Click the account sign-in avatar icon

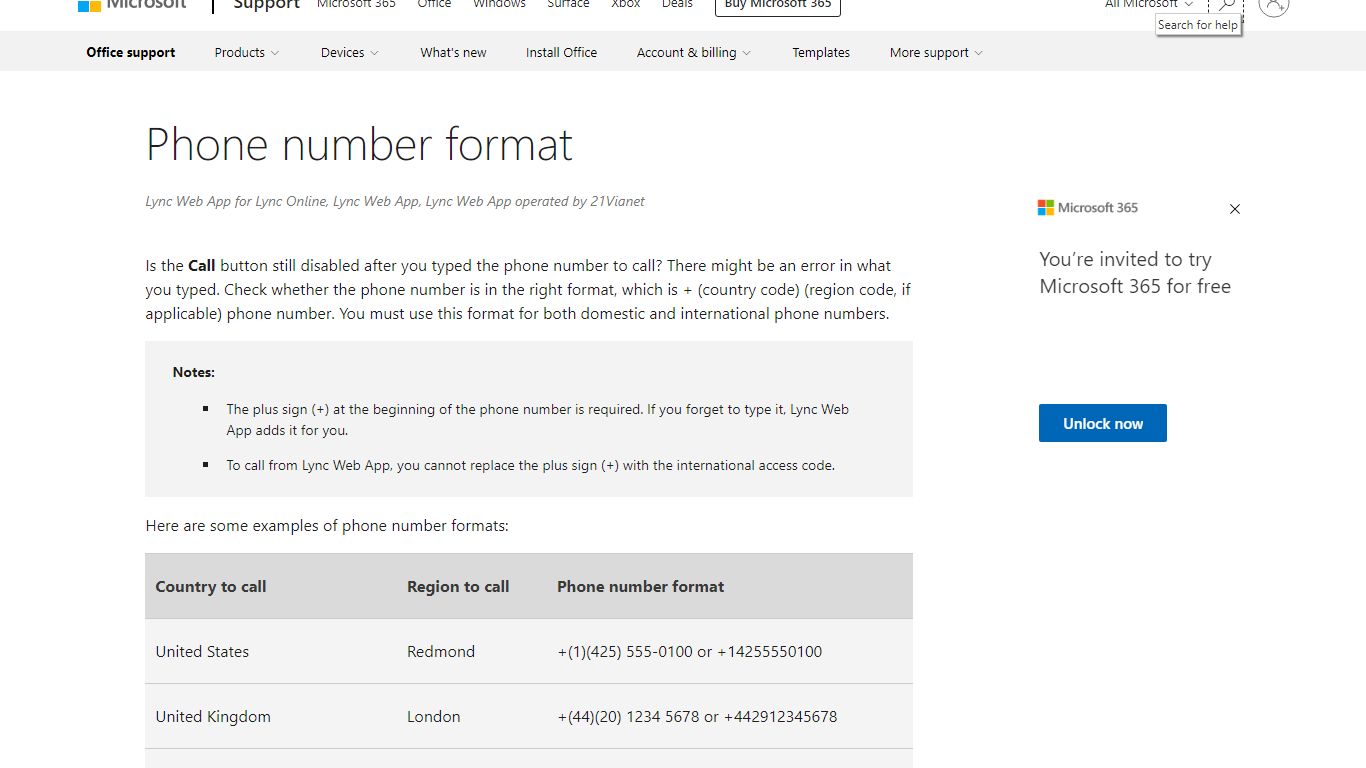click(1274, 5)
